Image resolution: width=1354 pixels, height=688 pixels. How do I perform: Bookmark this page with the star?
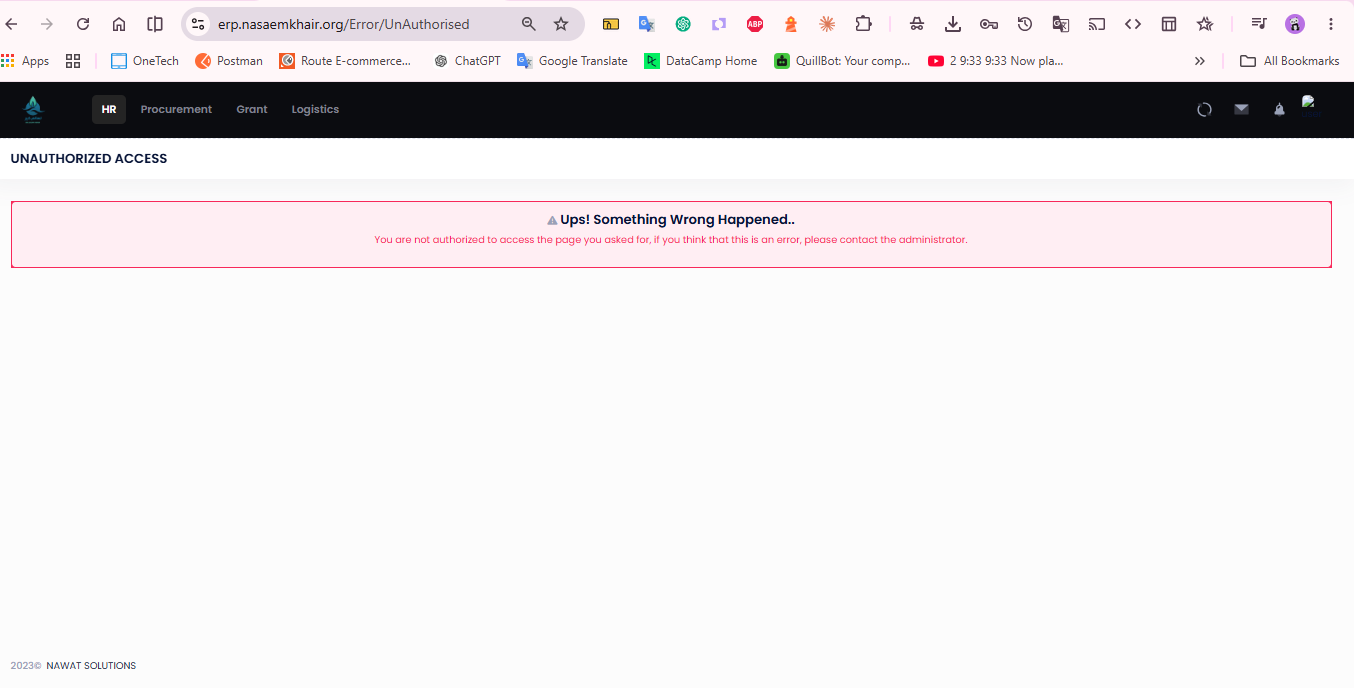pos(561,24)
